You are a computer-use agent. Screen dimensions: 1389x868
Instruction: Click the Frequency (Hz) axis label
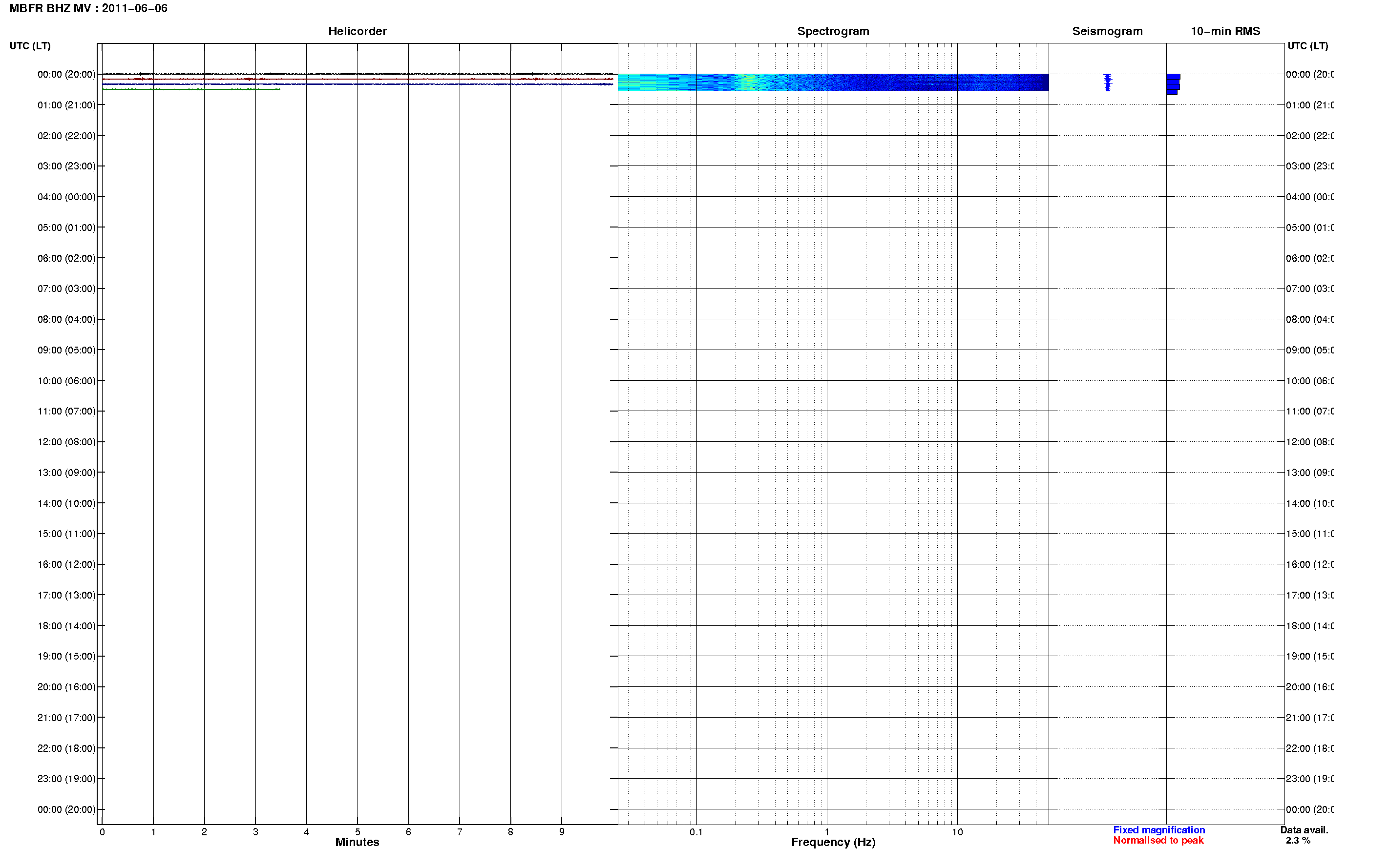[x=833, y=842]
